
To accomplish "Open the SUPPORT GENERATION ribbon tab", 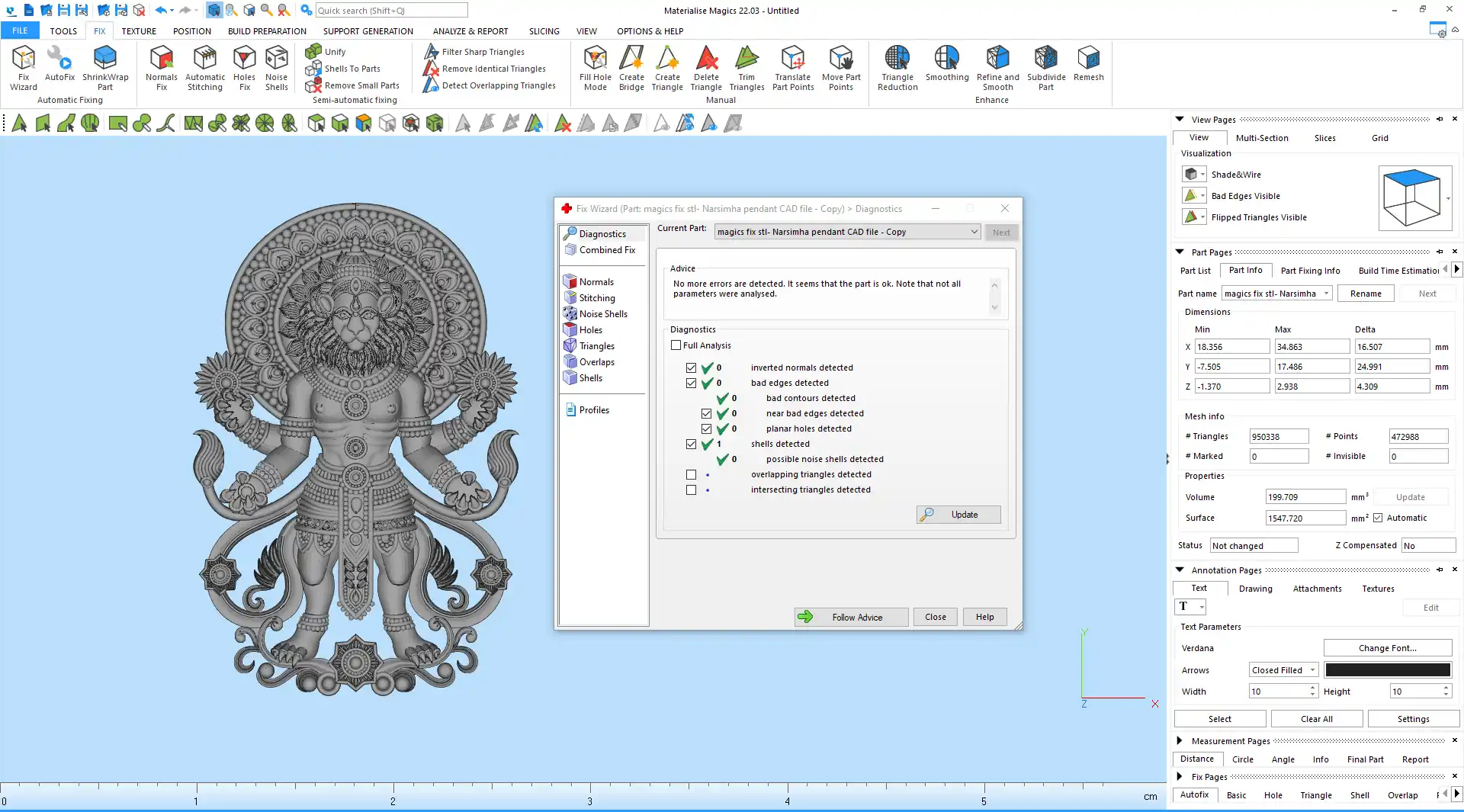I will click(368, 31).
